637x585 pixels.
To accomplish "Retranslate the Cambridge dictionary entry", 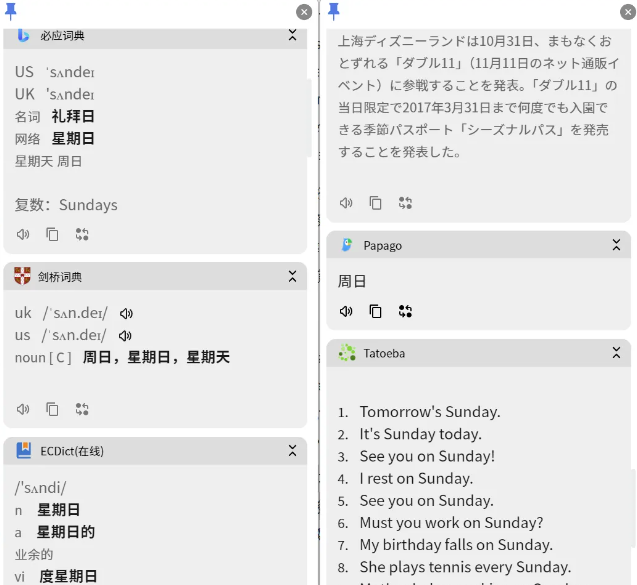I will click(x=82, y=409).
